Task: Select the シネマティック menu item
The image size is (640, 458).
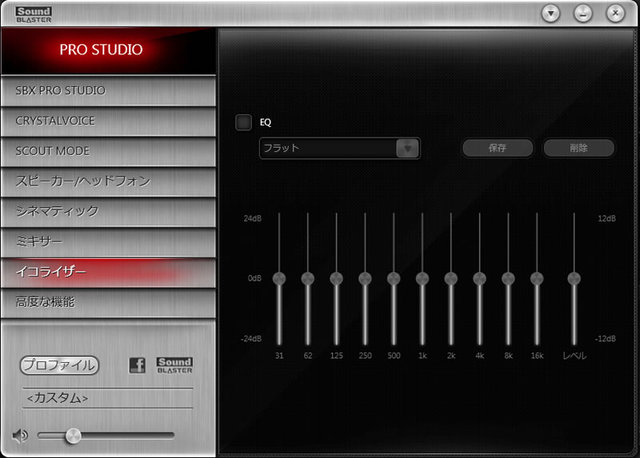Action: tap(109, 211)
